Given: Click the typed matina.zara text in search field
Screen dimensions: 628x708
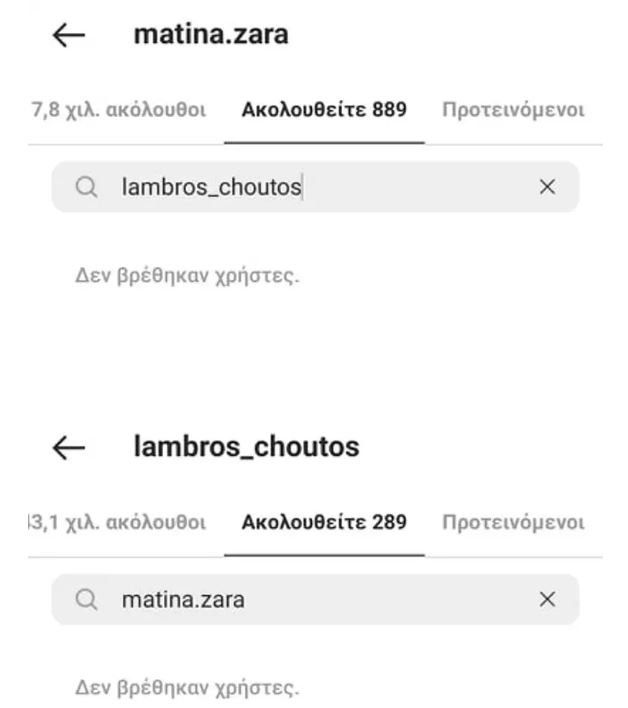Looking at the screenshot, I should [x=183, y=600].
